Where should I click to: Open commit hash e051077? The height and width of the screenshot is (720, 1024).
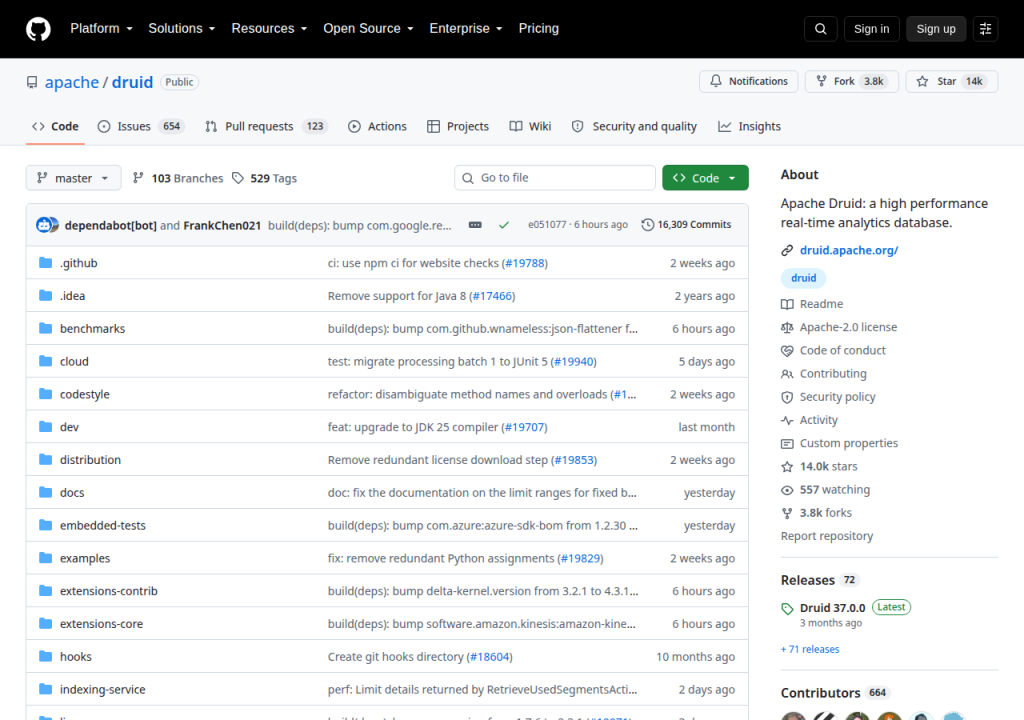pos(547,225)
